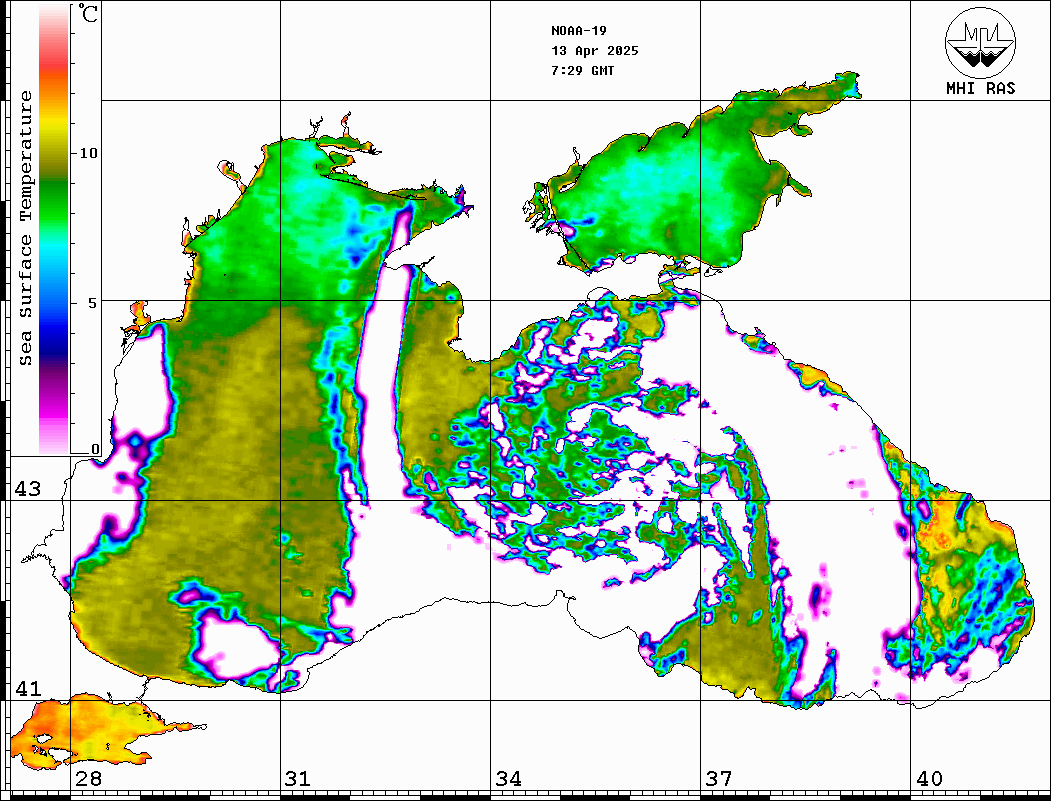Pick the magenta bottom of the temperature color bar
This screenshot has width=1051, height=801.
pos(54,412)
